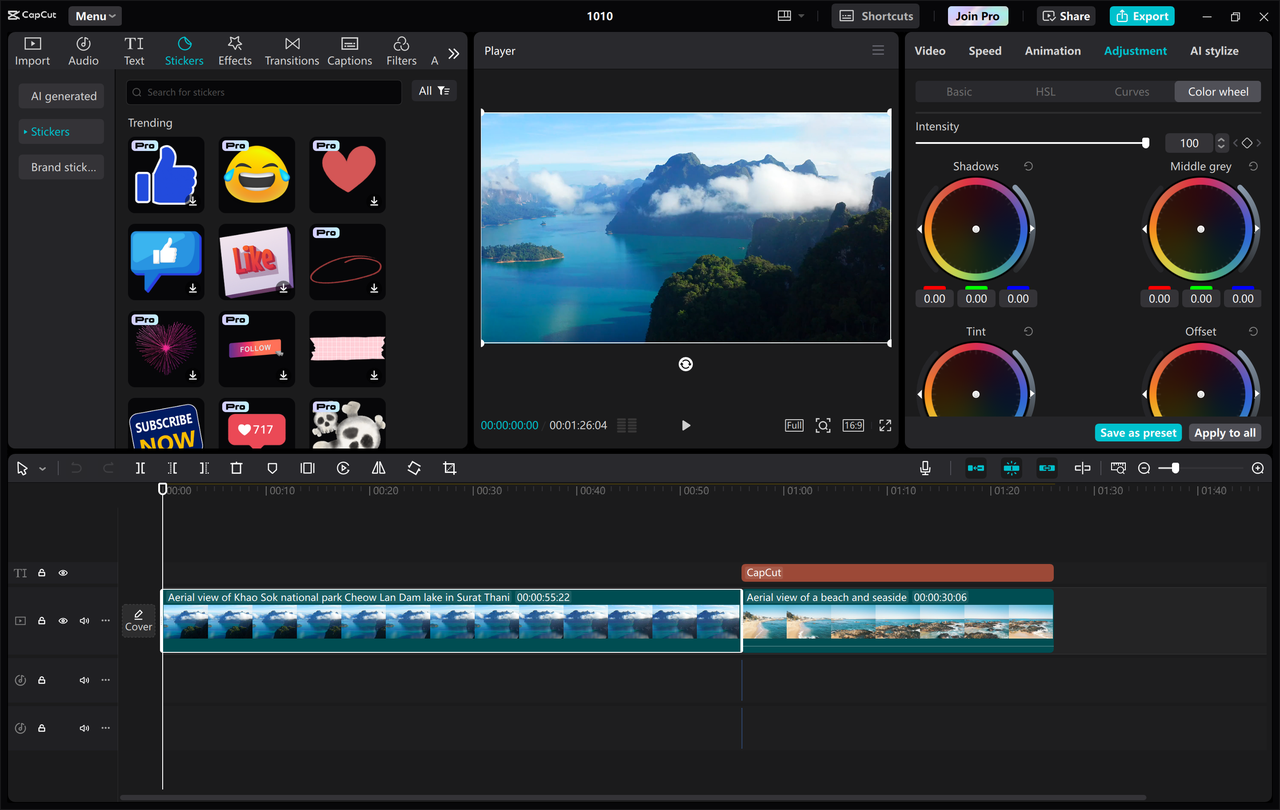This screenshot has height=810, width=1280.
Task: Click the Undo arrow in timeline toolbar
Action: (76, 468)
